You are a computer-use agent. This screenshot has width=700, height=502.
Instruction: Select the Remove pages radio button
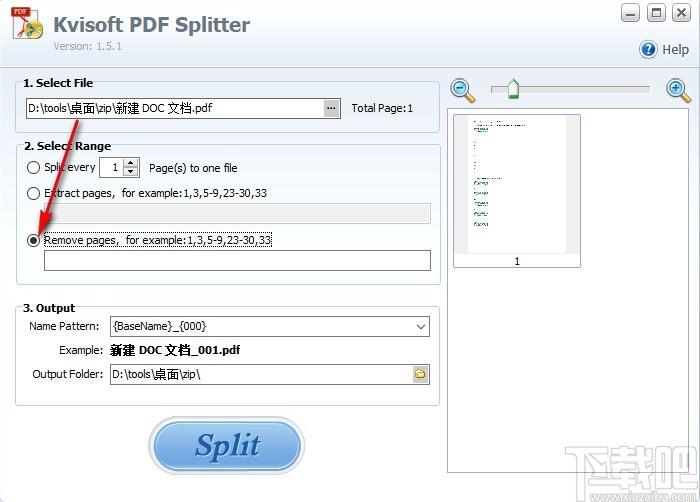click(x=34, y=241)
